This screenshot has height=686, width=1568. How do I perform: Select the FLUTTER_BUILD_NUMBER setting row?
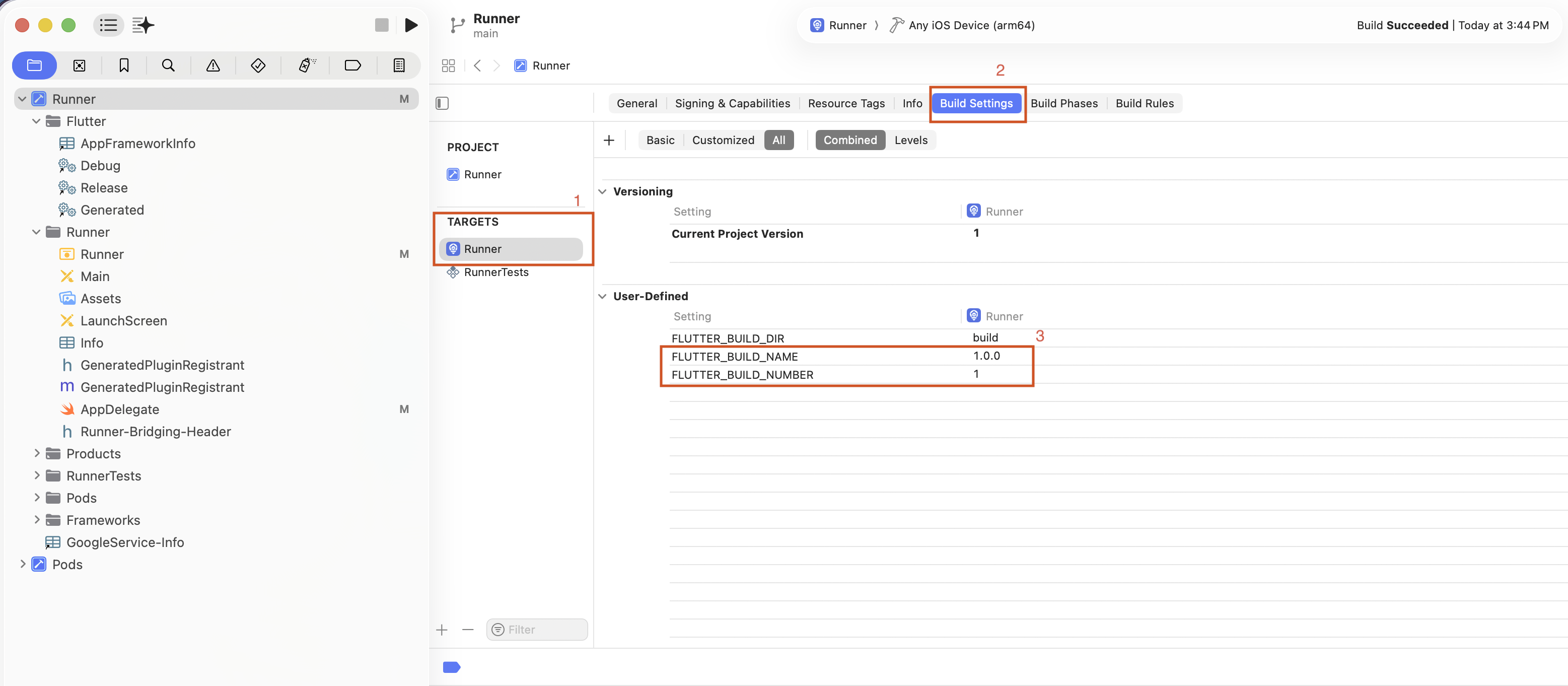pyautogui.click(x=847, y=375)
